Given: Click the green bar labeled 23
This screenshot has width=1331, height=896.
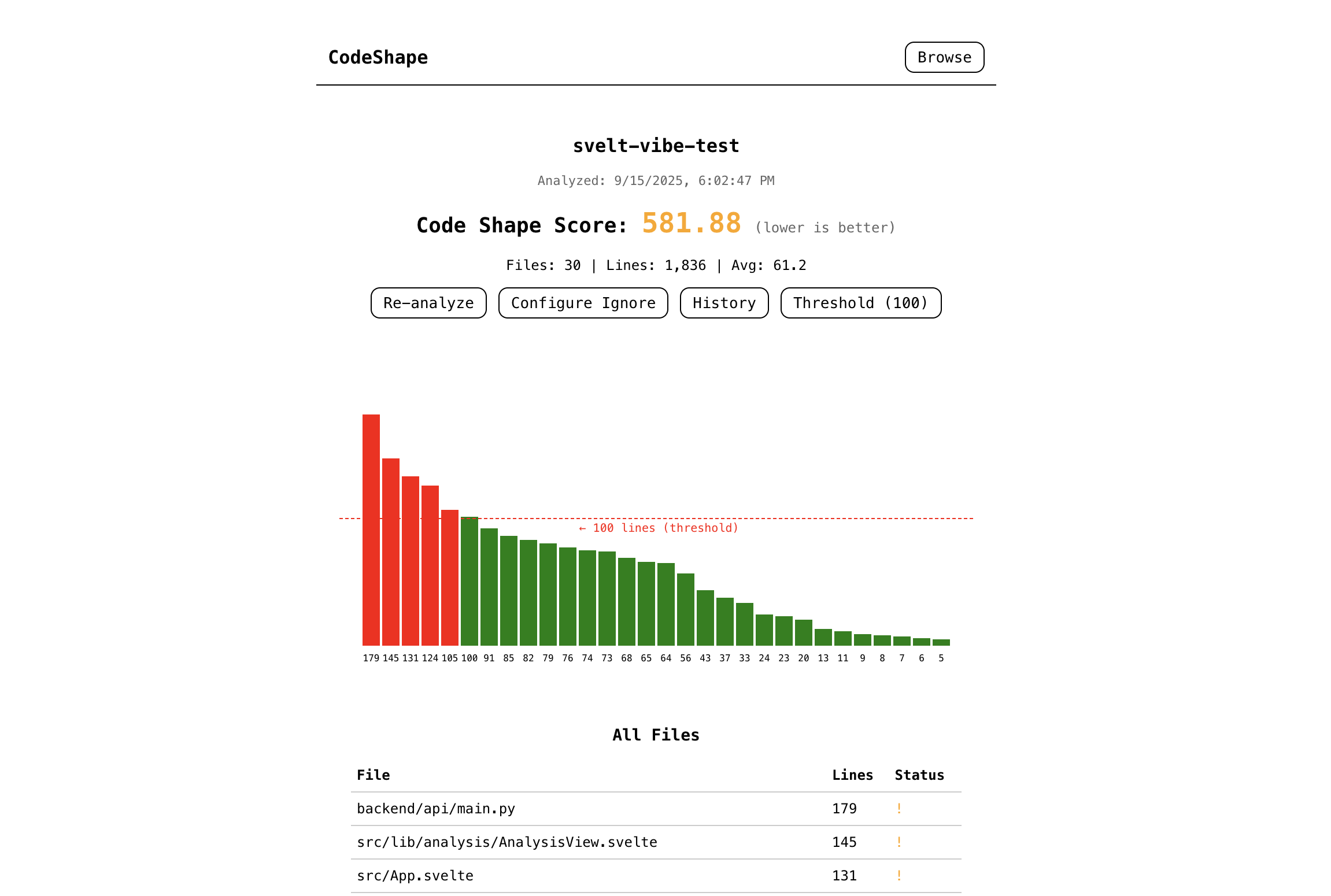Looking at the screenshot, I should [x=784, y=631].
